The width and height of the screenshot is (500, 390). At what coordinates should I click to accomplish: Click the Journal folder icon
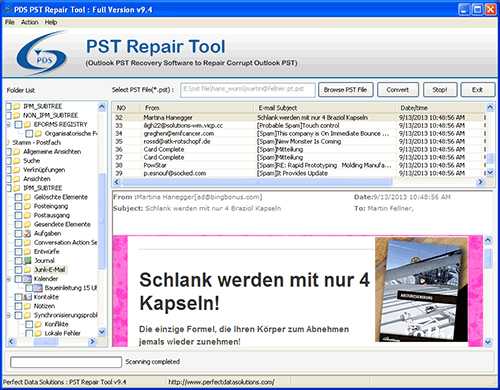pos(28,261)
